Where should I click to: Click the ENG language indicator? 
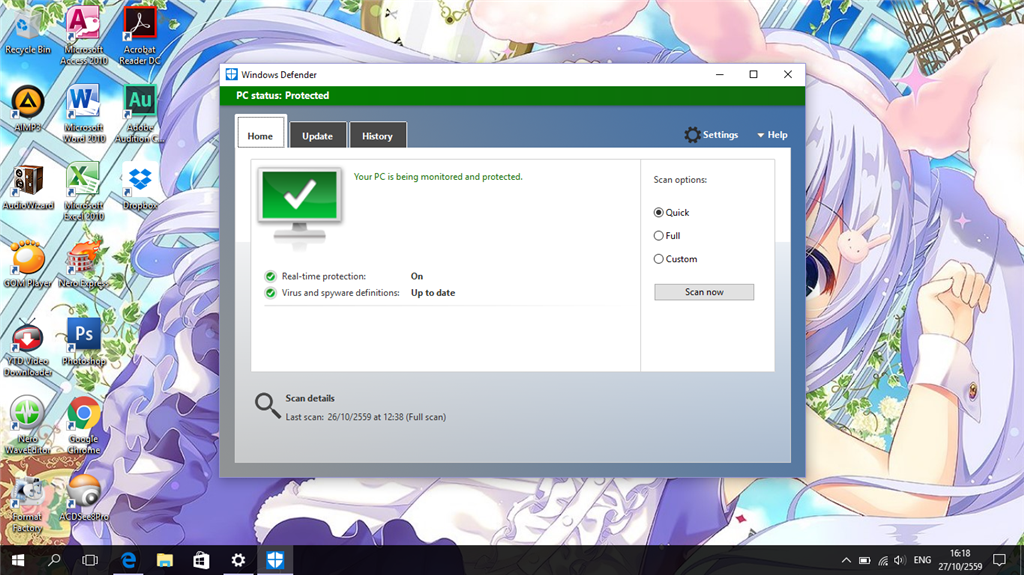point(922,560)
